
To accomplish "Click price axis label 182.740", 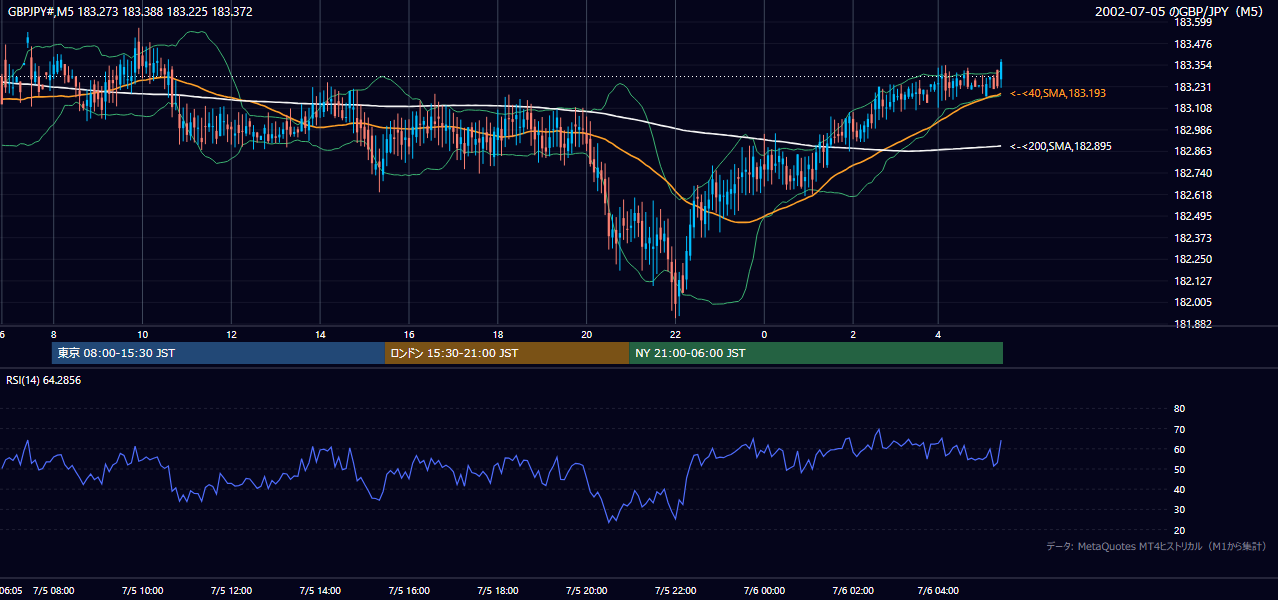I will tap(1193, 173).
